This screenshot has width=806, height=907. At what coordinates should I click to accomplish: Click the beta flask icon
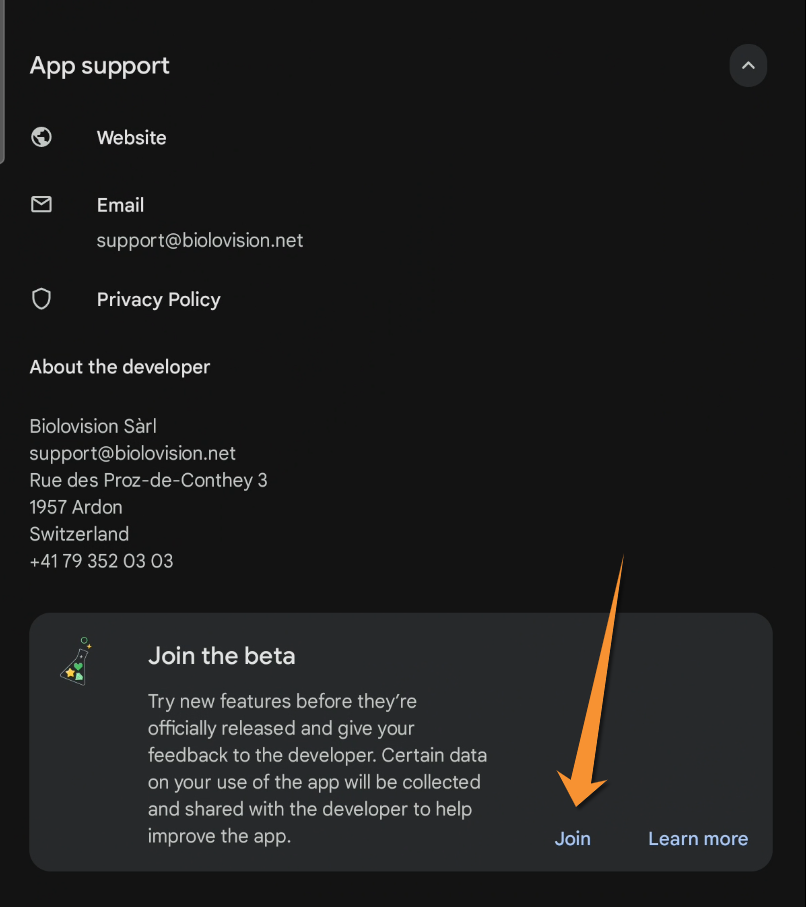73,663
